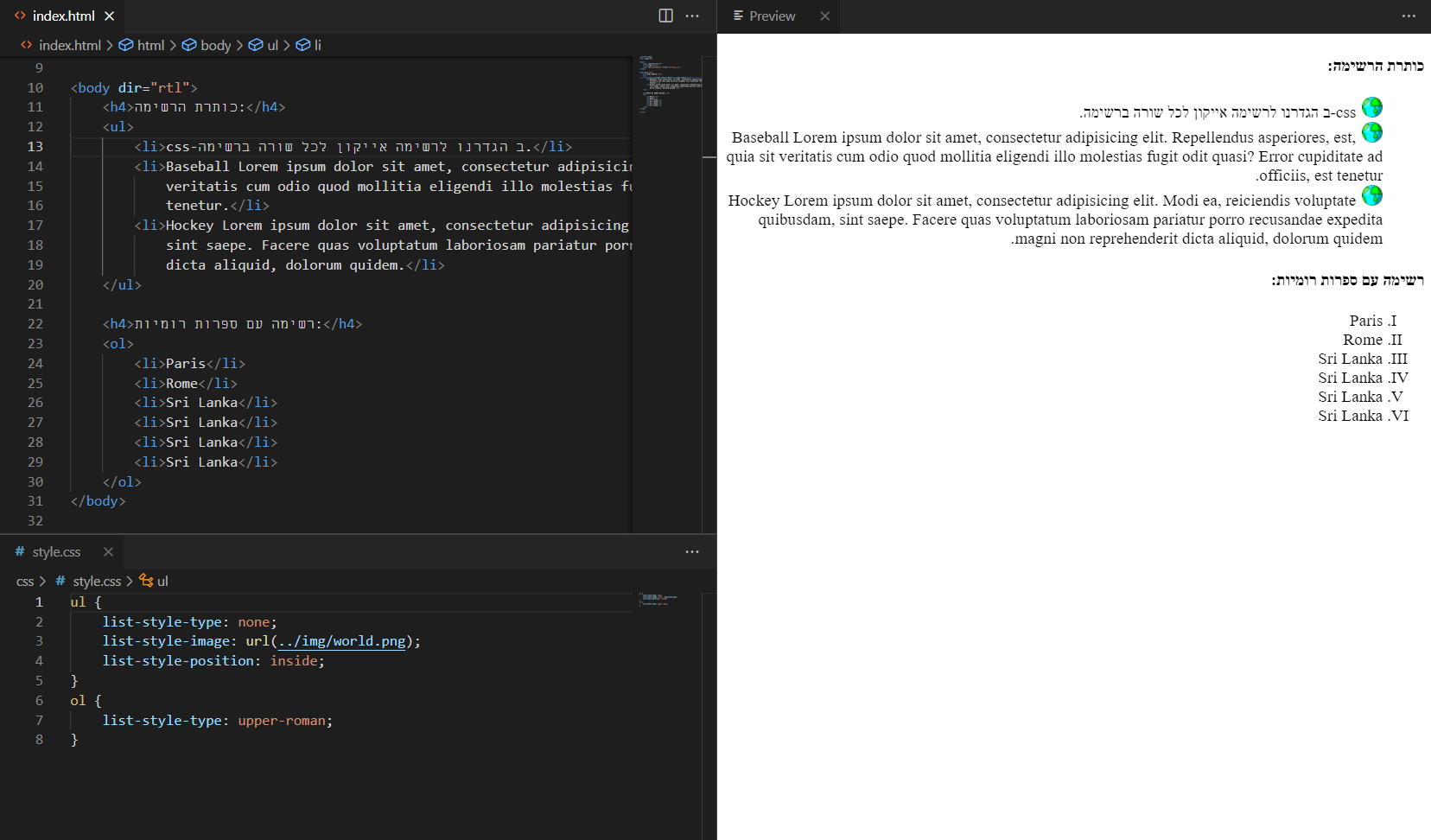This screenshot has height=840, width=1431.
Task: Click the li breadcrumb symbol
Action: (x=316, y=45)
